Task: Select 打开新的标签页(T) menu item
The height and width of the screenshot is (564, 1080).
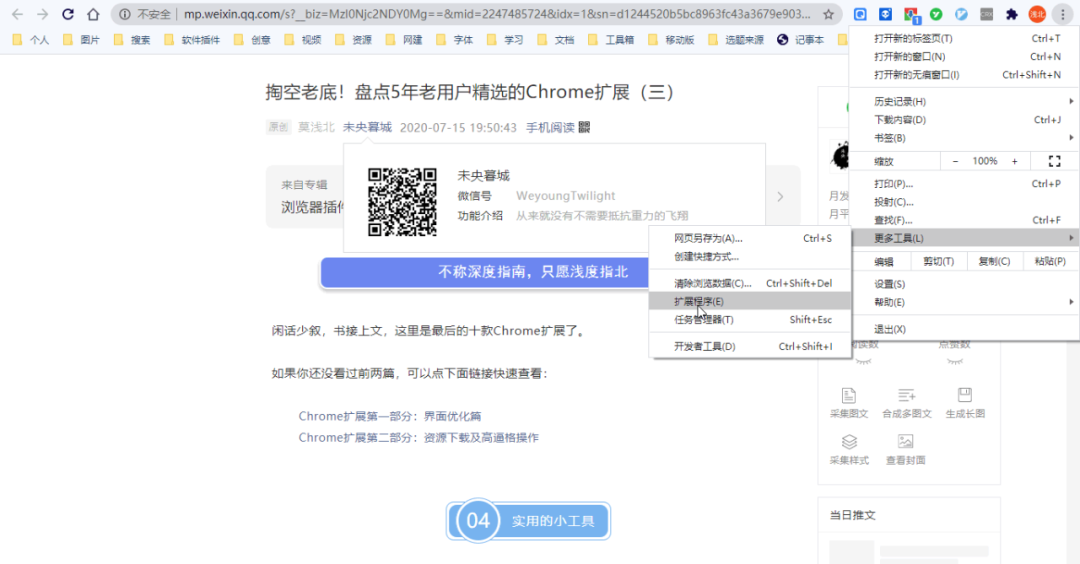Action: (x=964, y=39)
